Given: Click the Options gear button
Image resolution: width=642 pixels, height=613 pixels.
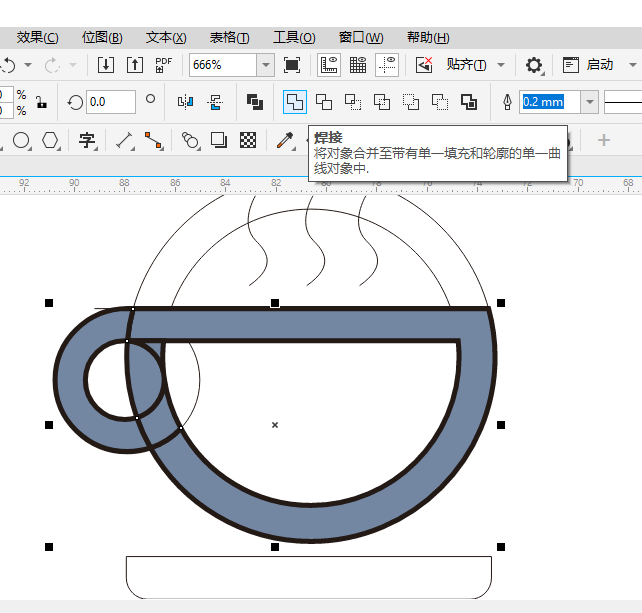Looking at the screenshot, I should (x=534, y=65).
